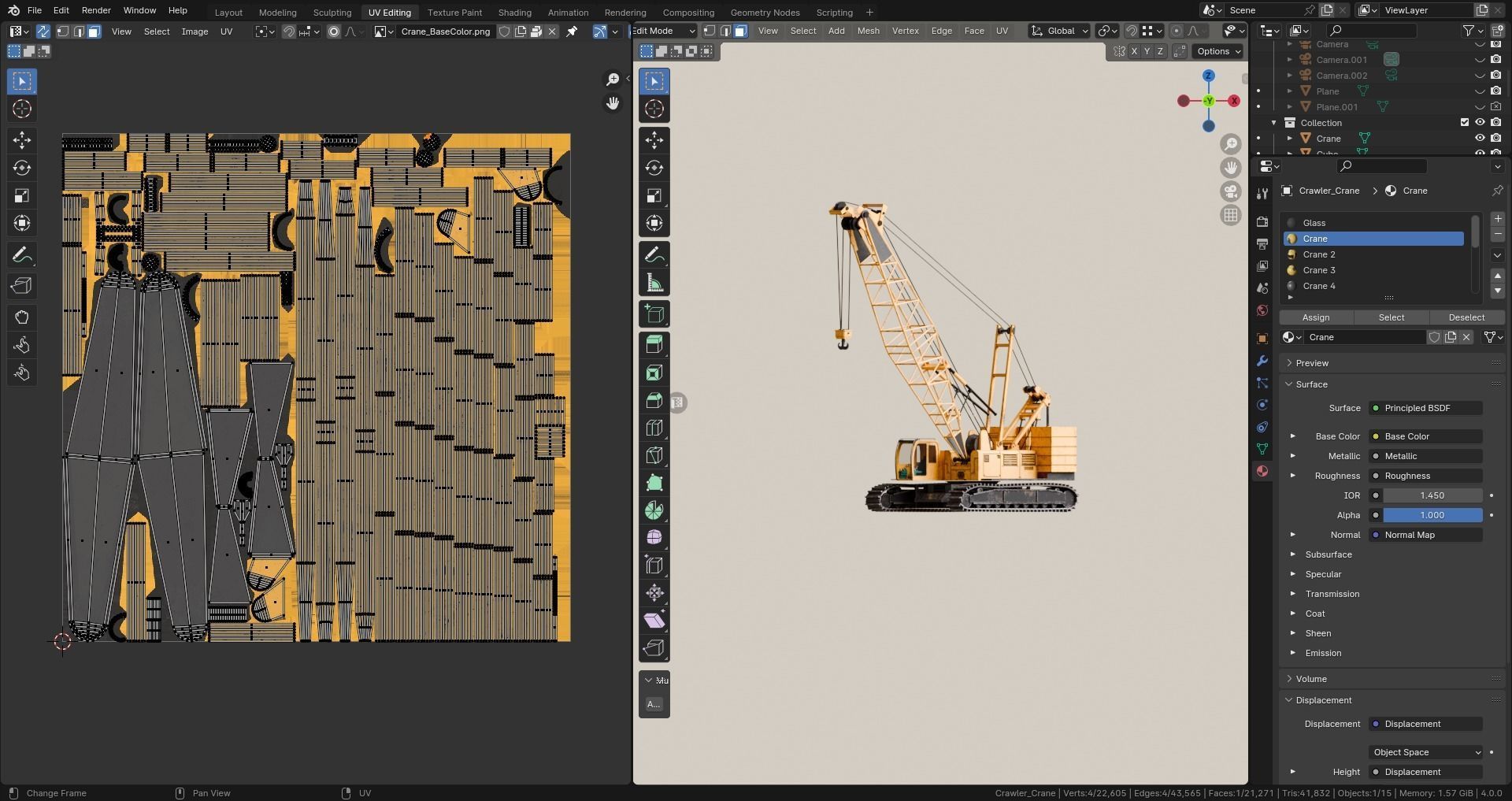Hide Camera.001 in viewport
The image size is (1512, 801).
[x=1480, y=60]
